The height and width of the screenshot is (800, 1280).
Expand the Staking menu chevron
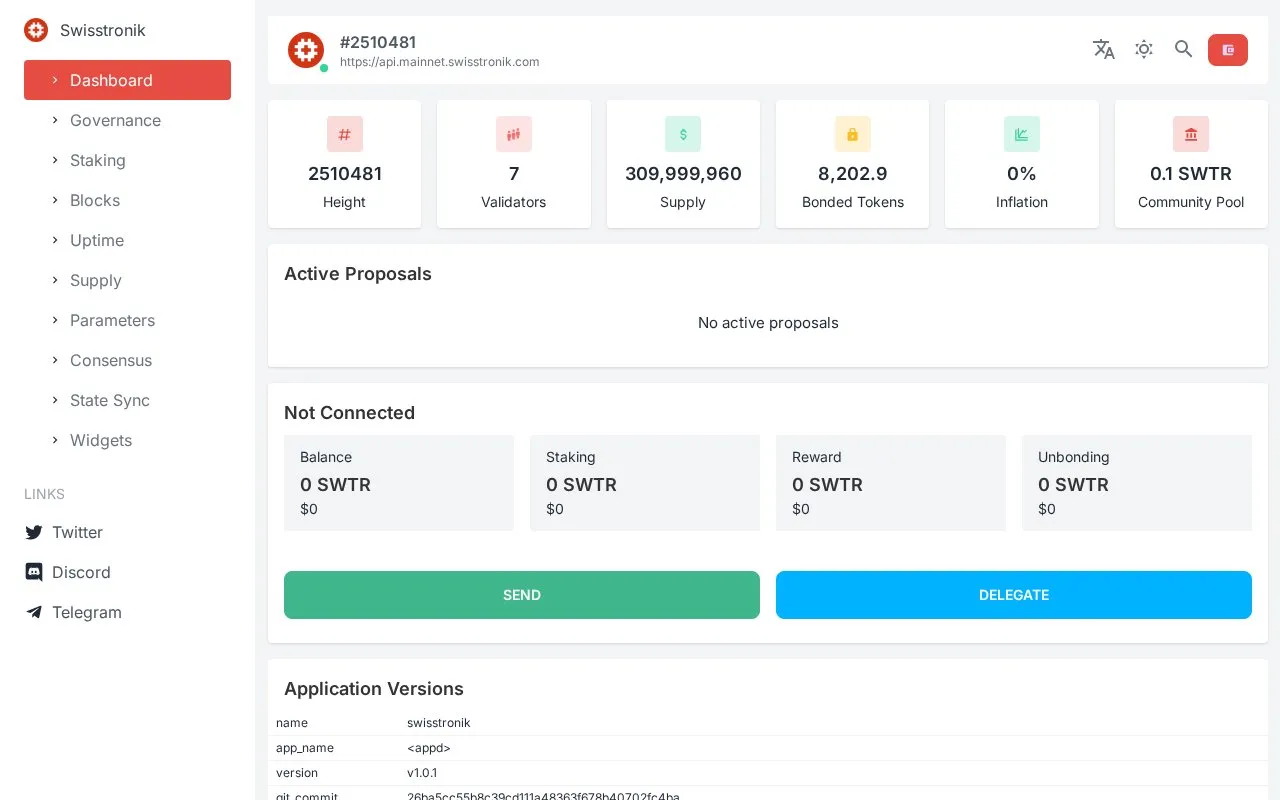pos(55,160)
